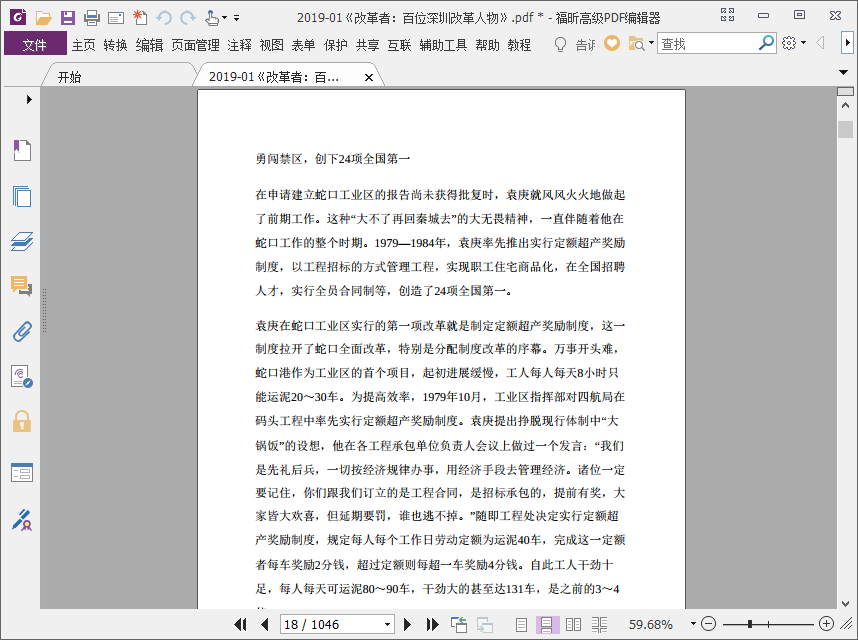Jump to the last page

[x=432, y=624]
